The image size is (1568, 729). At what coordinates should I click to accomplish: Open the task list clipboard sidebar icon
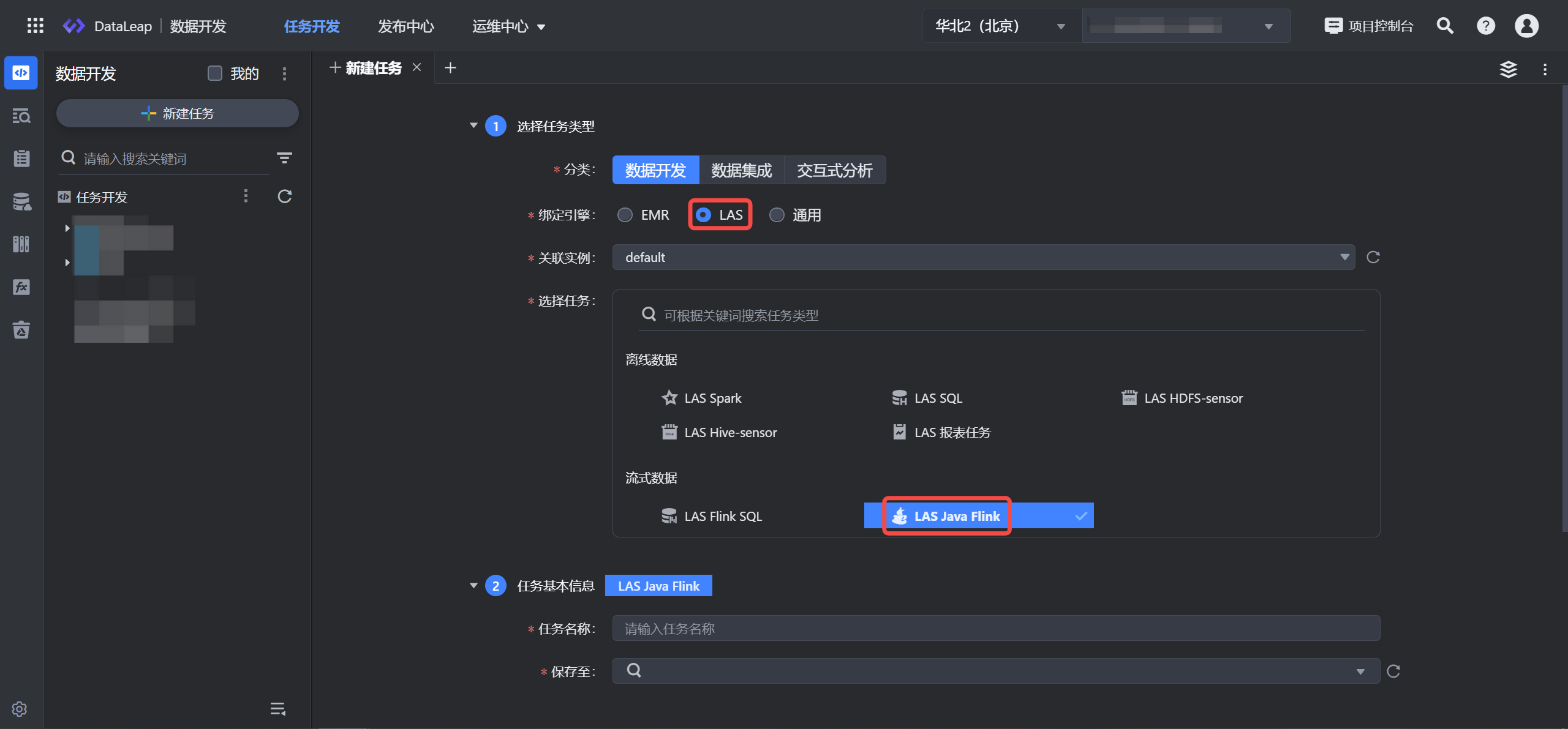(21, 159)
